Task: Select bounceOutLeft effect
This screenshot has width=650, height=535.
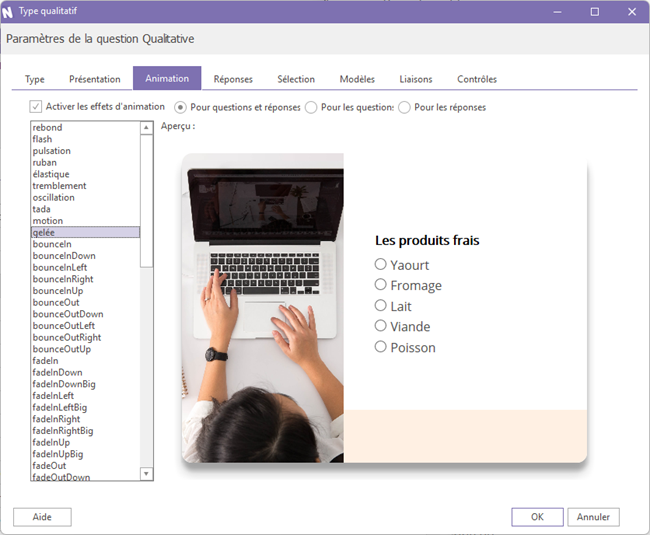Action: tap(86, 326)
